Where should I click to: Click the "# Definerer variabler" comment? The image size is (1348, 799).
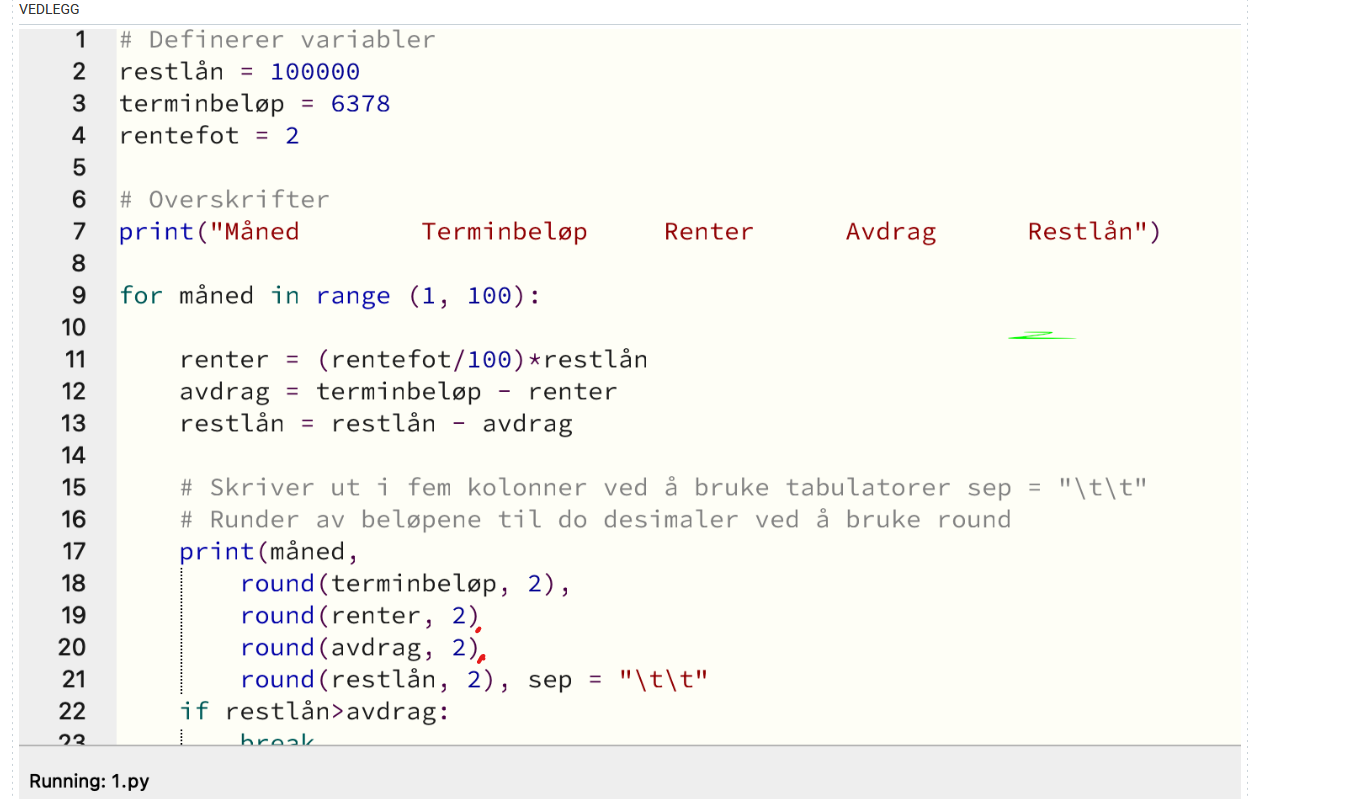pos(277,40)
